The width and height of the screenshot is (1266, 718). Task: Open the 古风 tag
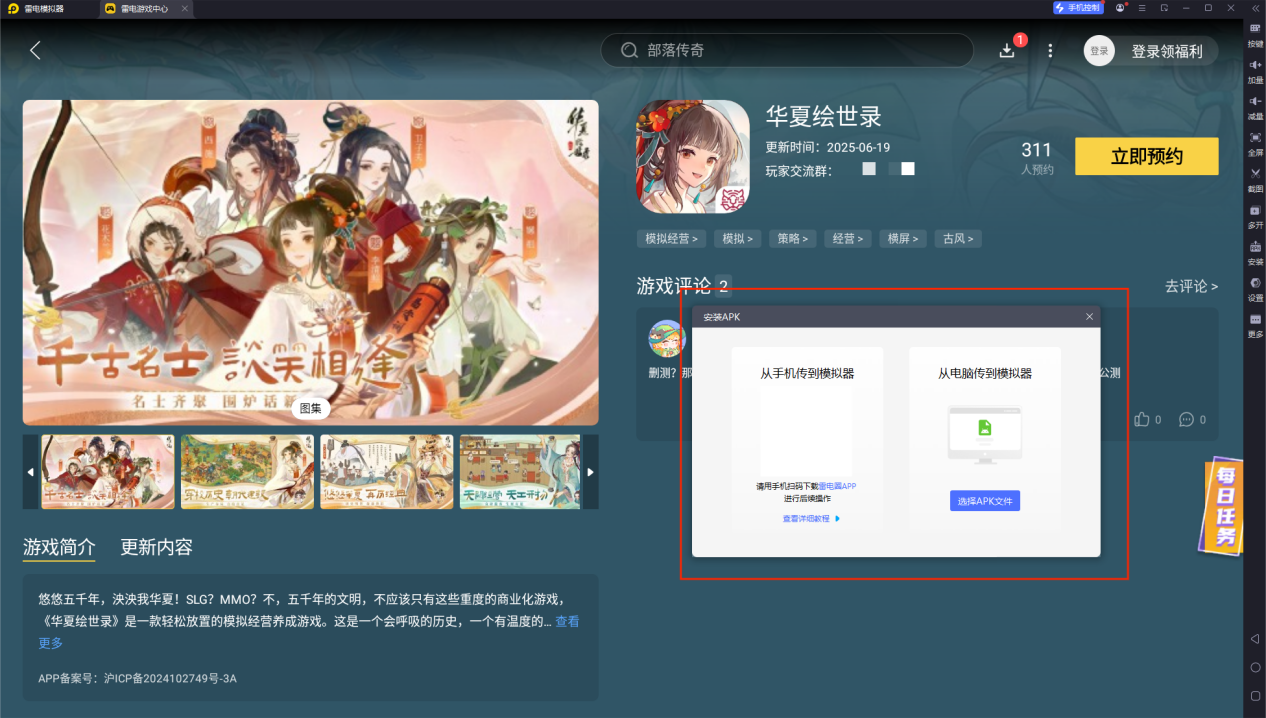pos(958,239)
